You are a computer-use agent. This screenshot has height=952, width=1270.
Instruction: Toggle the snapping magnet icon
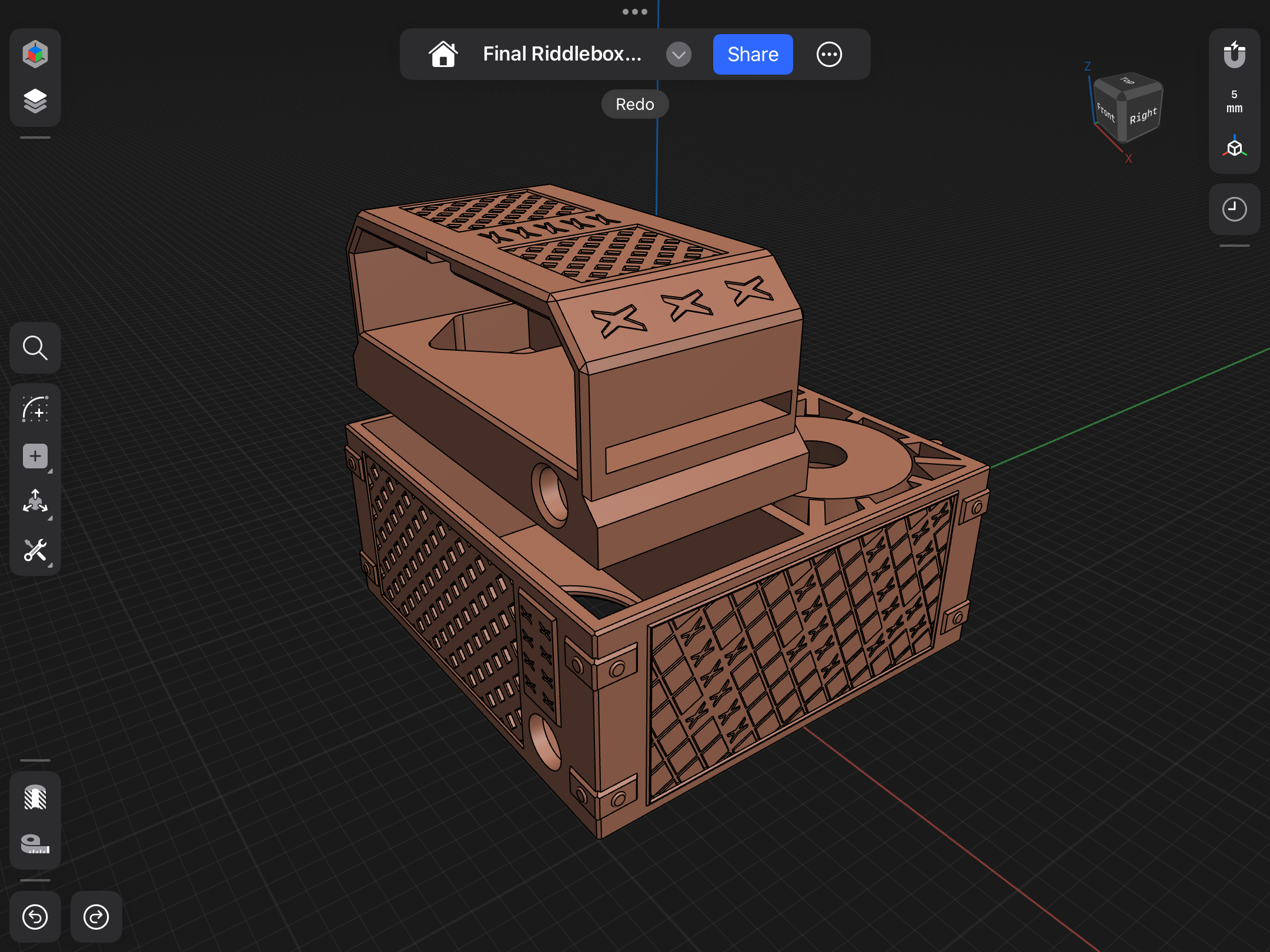tap(1234, 55)
